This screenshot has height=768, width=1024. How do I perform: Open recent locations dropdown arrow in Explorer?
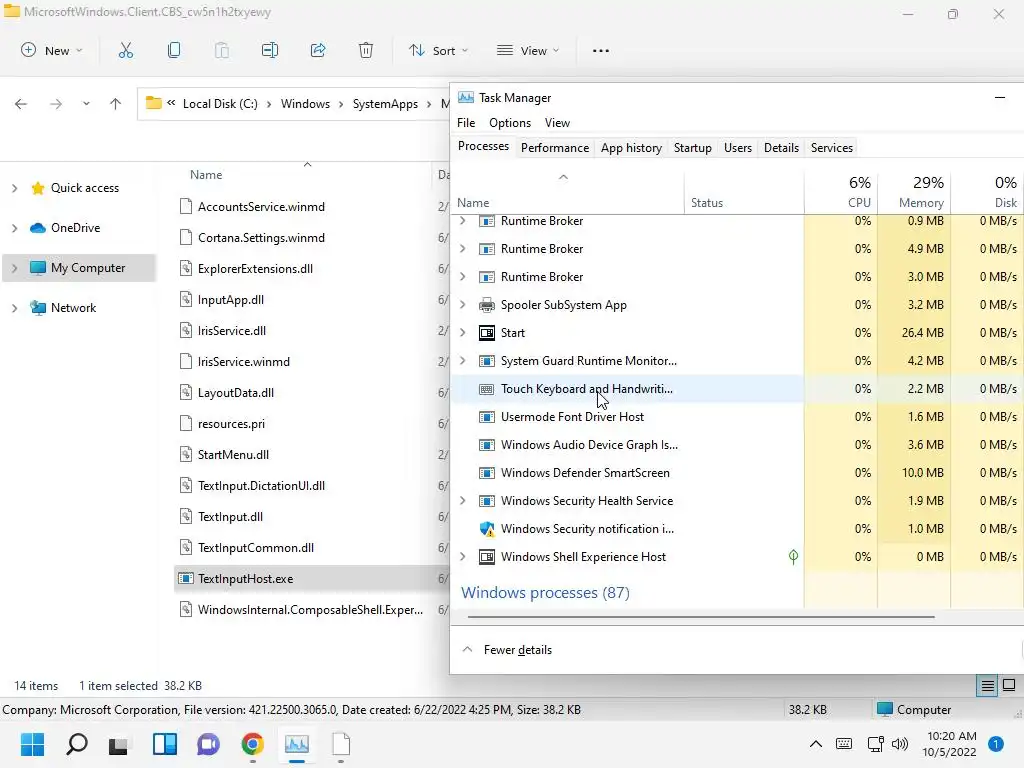(86, 104)
